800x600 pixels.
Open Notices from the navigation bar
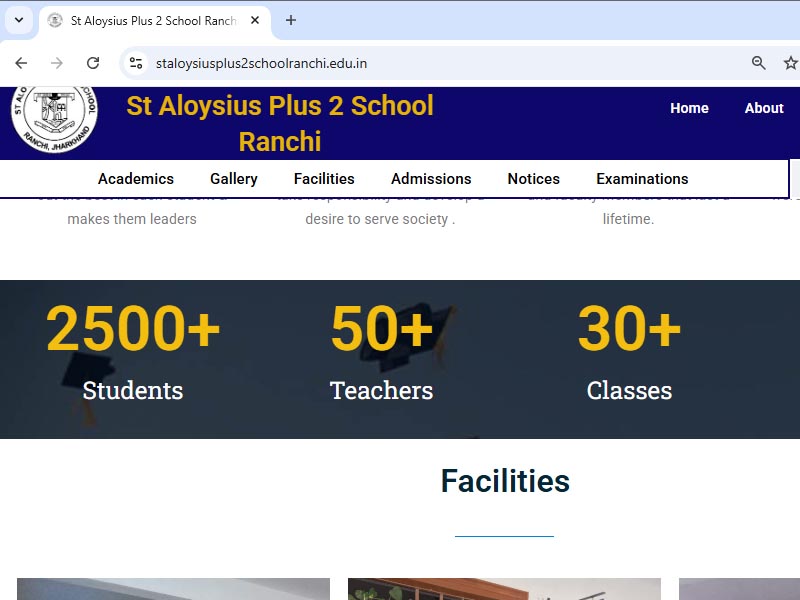(533, 179)
